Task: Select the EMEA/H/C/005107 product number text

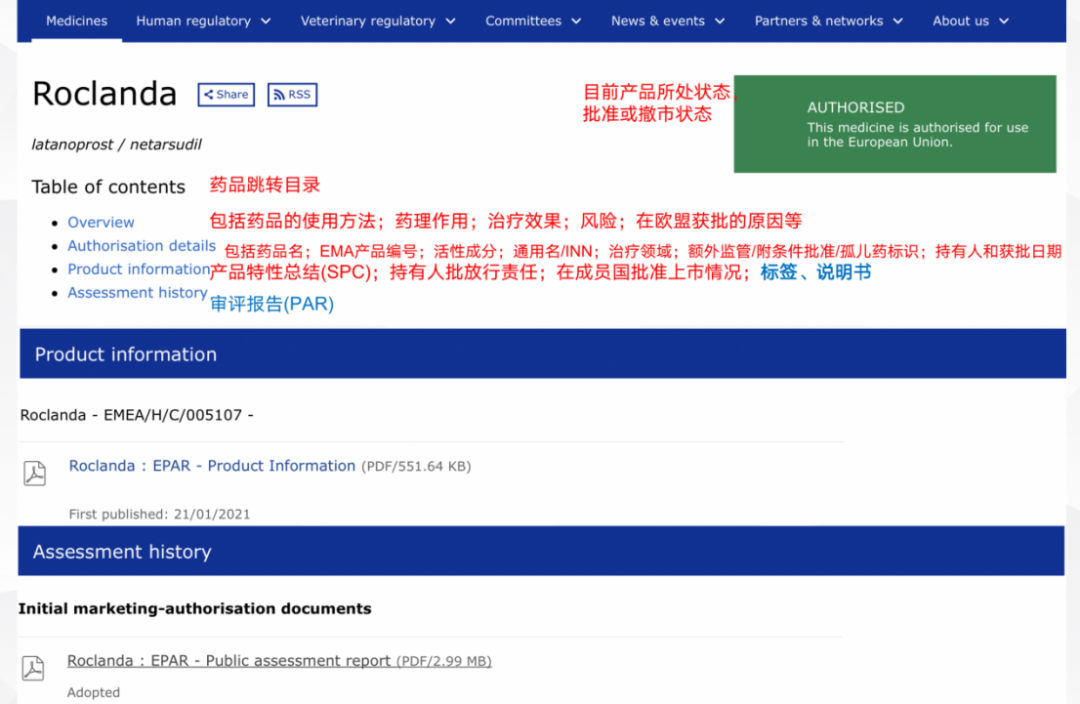Action: click(173, 415)
